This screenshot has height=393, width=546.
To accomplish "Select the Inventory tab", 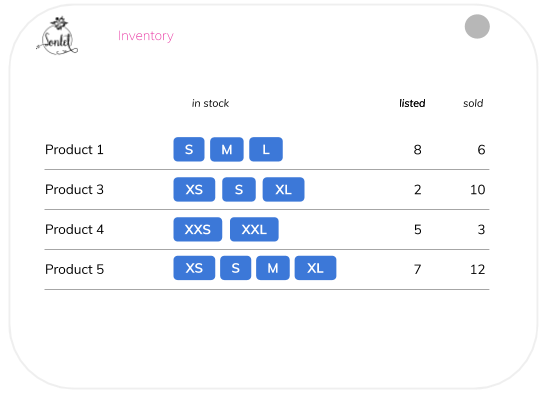I will click(146, 36).
